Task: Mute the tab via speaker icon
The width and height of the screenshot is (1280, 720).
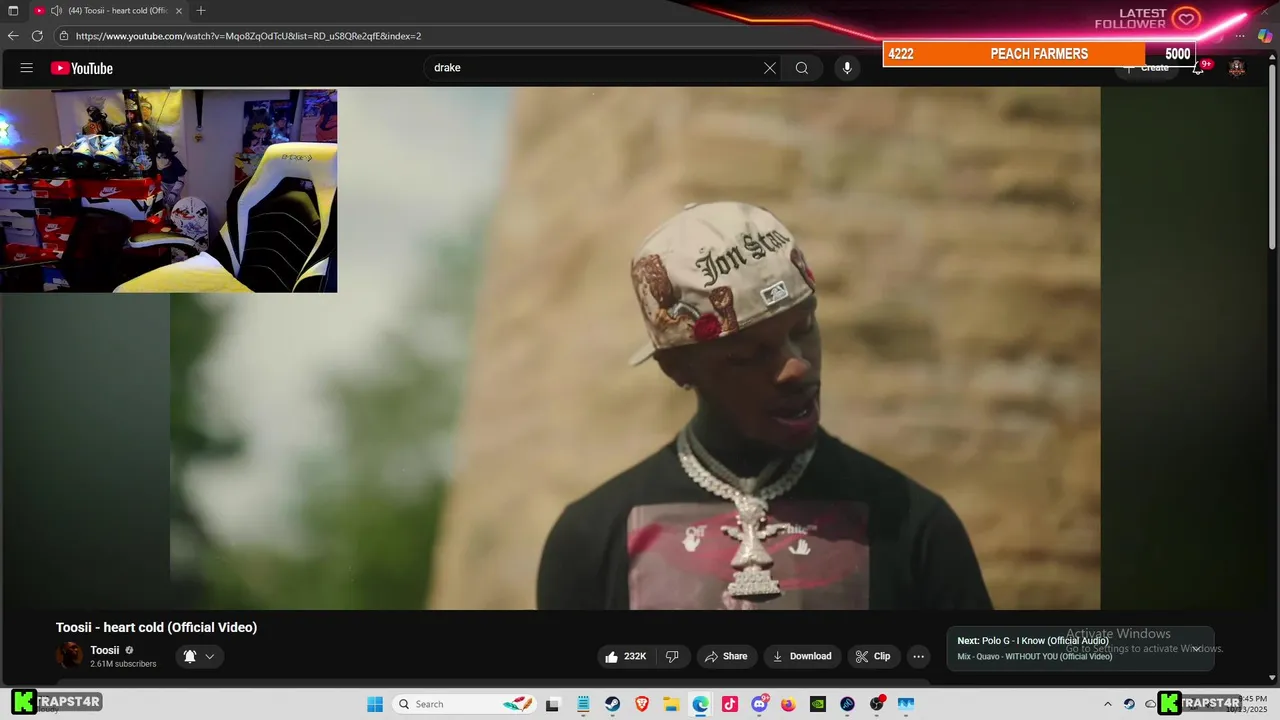Action: pos(57,10)
